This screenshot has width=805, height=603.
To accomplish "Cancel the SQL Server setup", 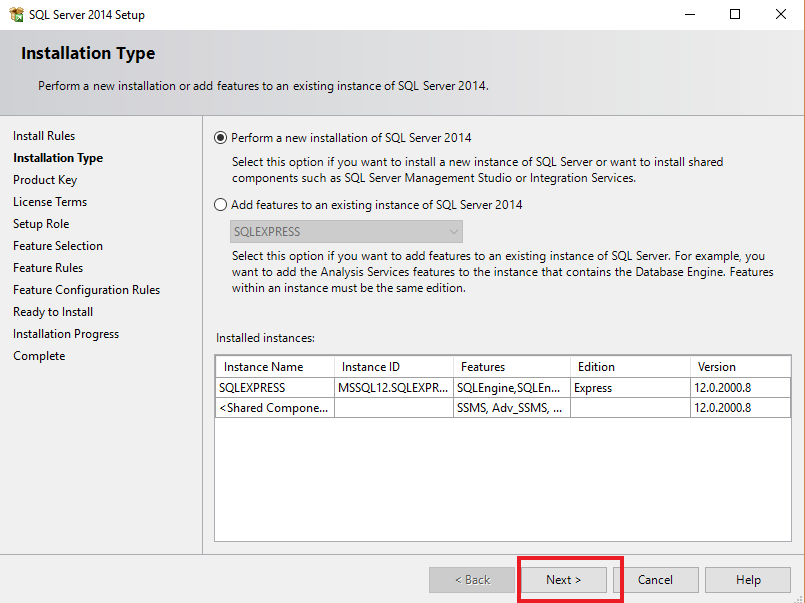I will click(x=656, y=580).
